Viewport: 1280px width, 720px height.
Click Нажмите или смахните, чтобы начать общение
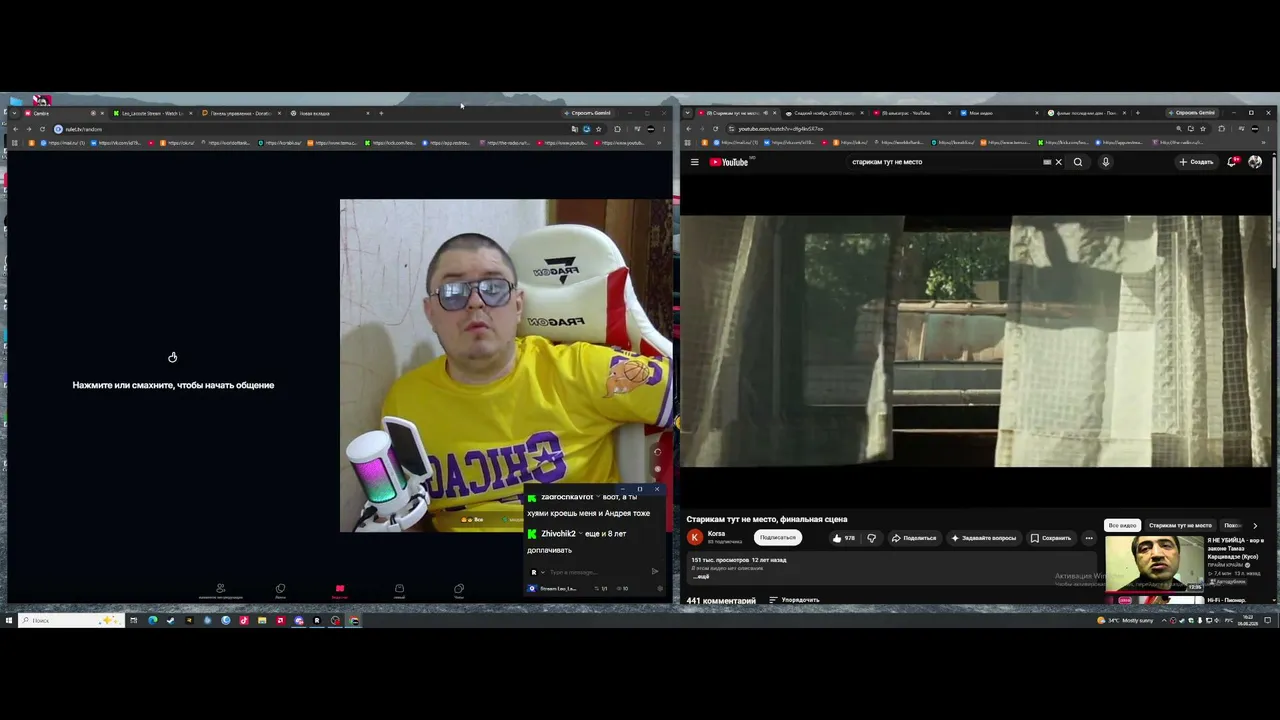click(173, 385)
